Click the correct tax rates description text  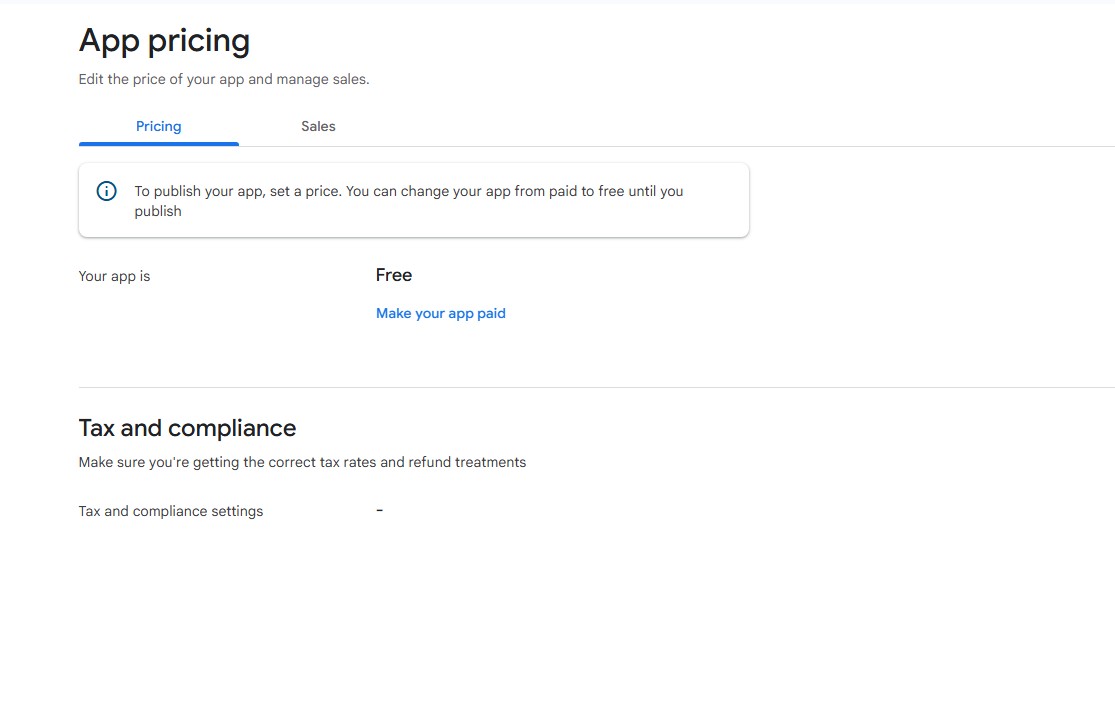301,462
